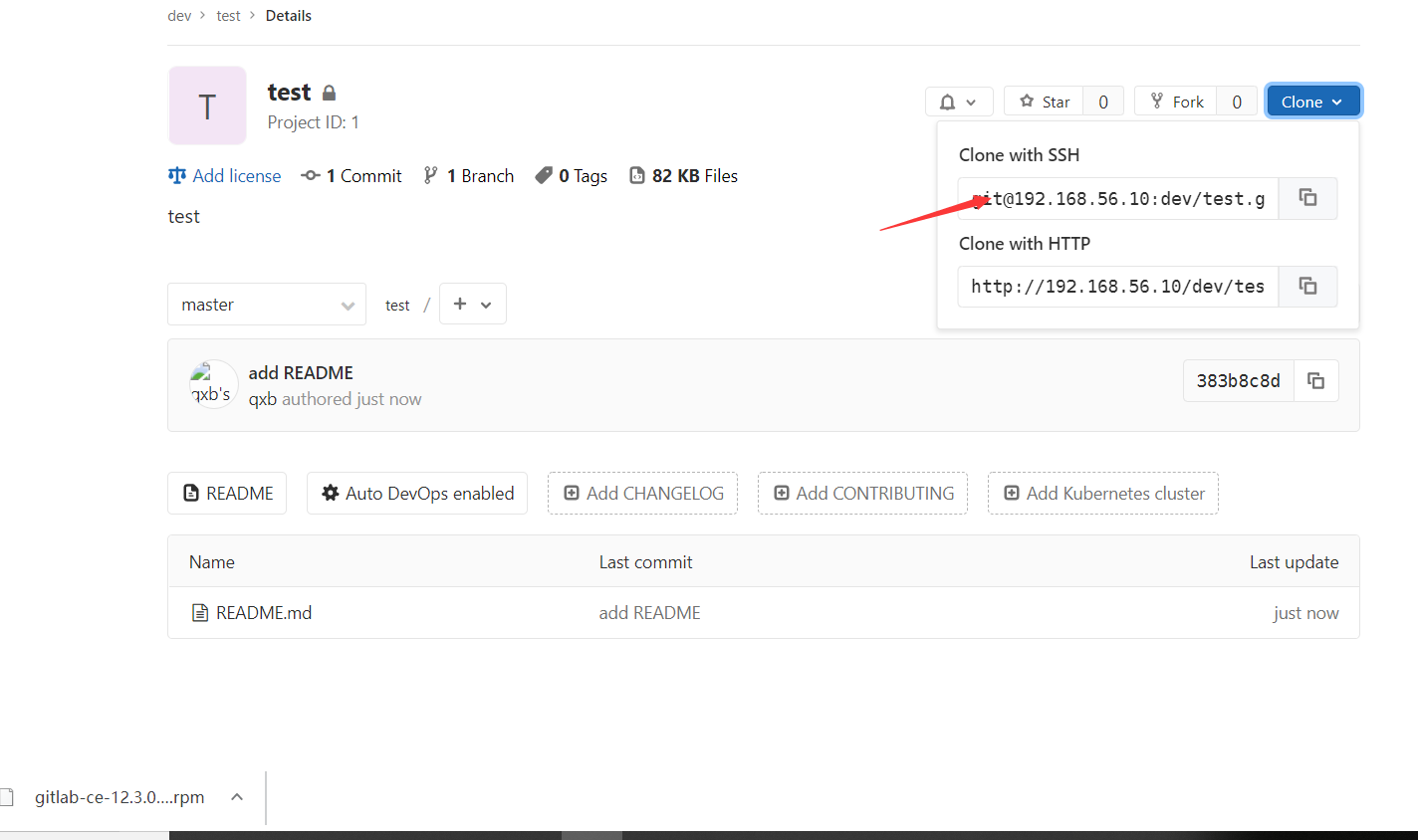Click qxb's avatar image

[x=213, y=384]
